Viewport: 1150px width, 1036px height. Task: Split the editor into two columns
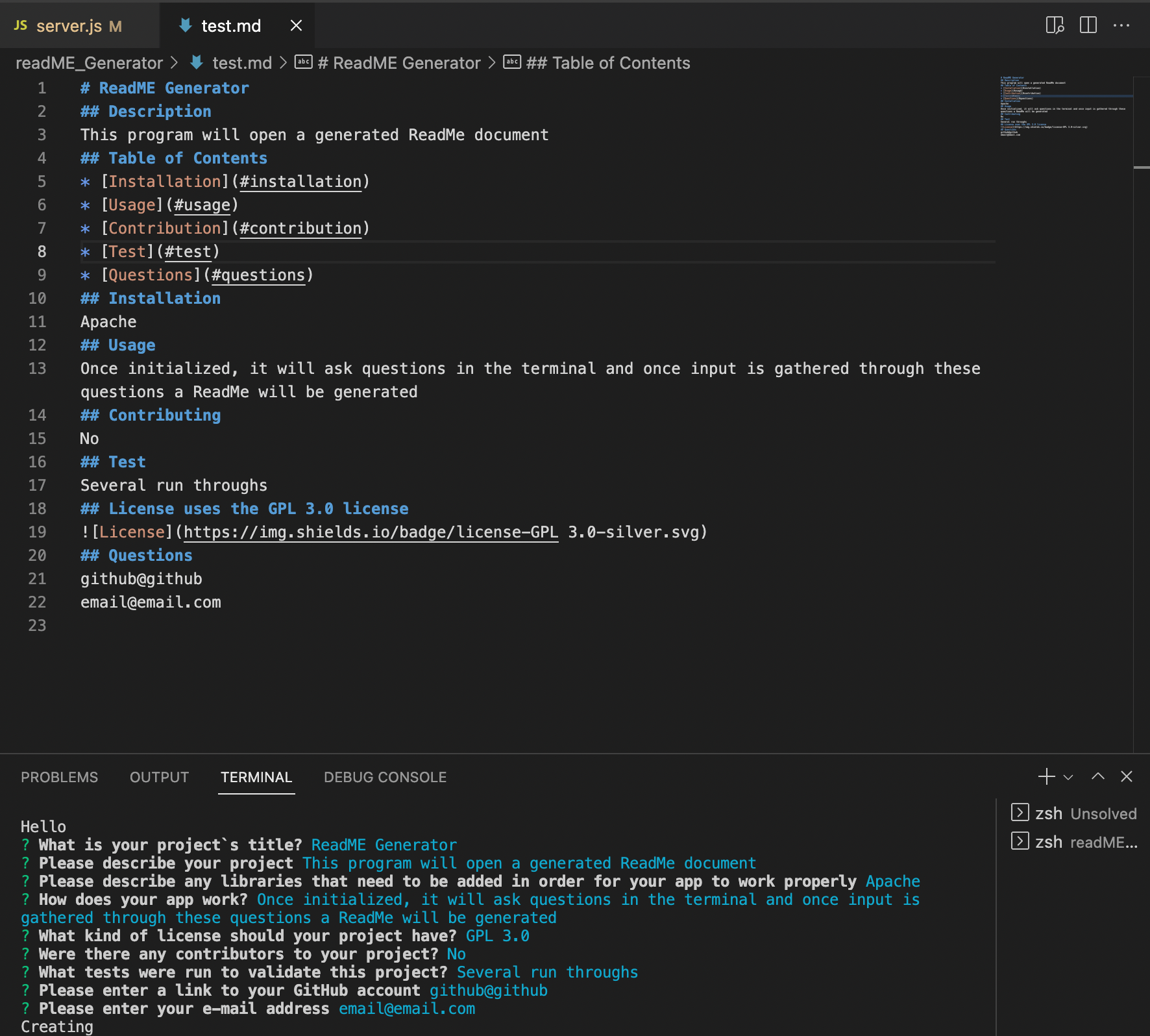click(1088, 25)
